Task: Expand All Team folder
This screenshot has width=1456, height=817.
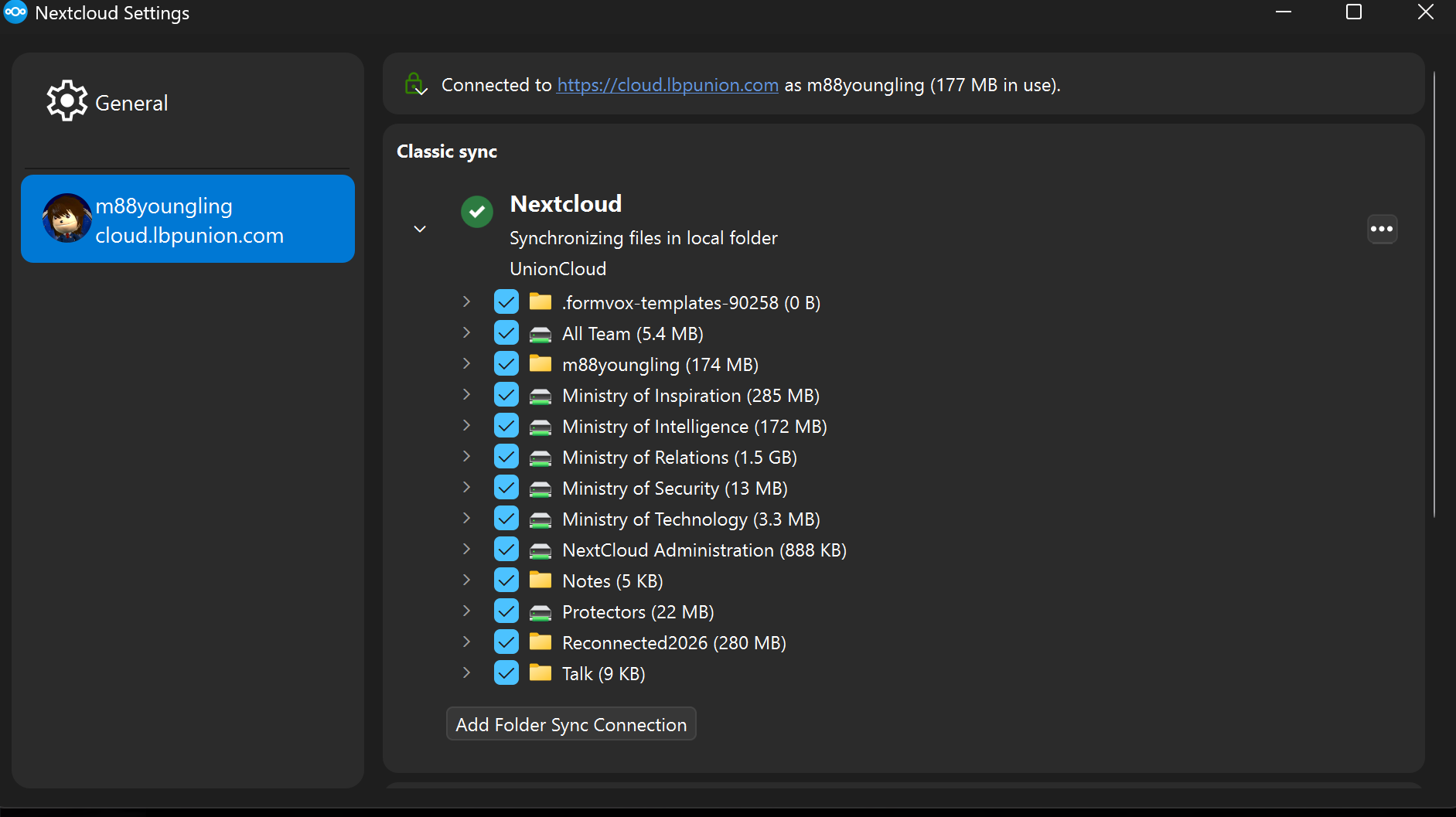Action: pos(466,332)
